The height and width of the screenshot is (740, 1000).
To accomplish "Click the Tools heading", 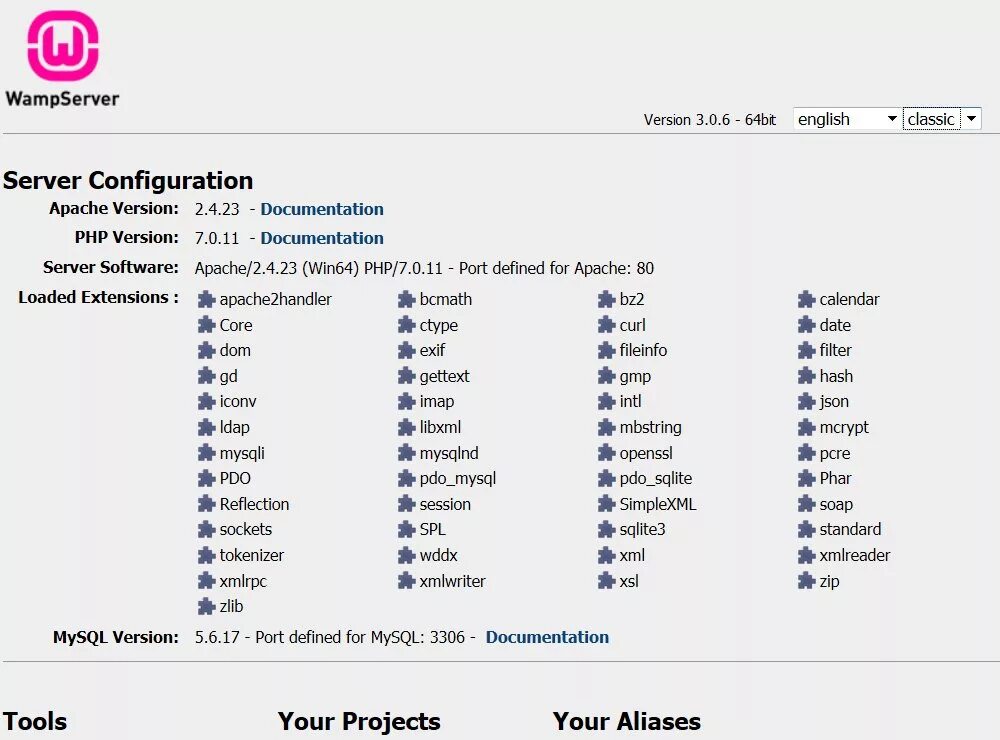I will click(x=35, y=722).
